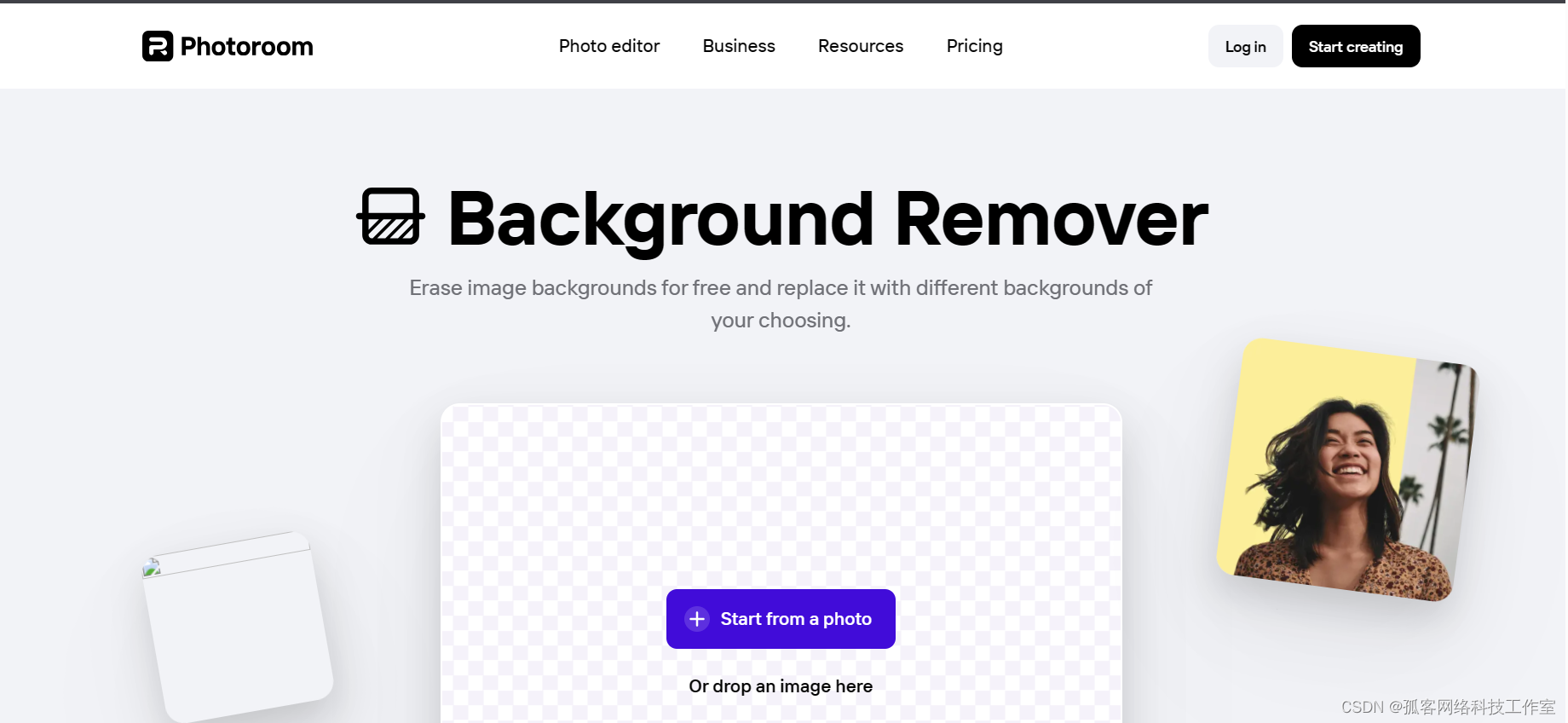Click the broken image icon on left card
Image resolution: width=1568 pixels, height=723 pixels.
coord(152,568)
